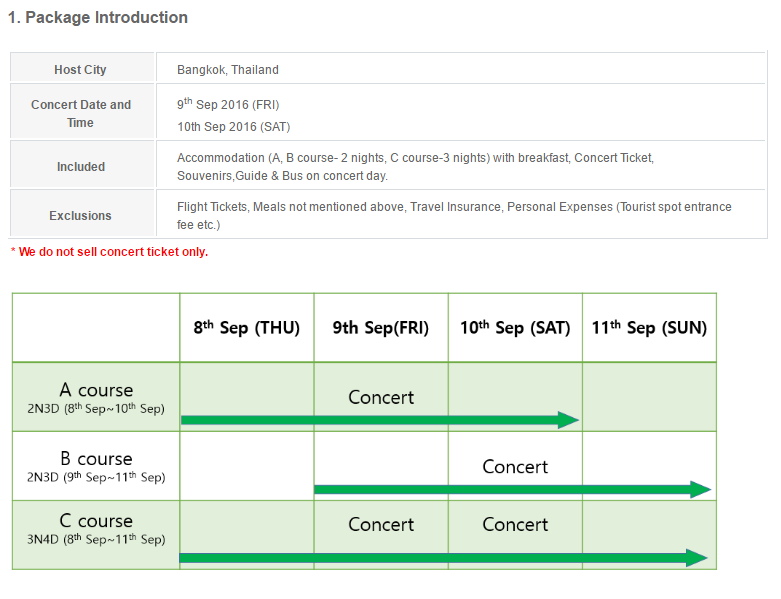Click the "10th Sep (SAT)" column header
Image resolution: width=781 pixels, height=599 pixels.
pyautogui.click(x=515, y=328)
